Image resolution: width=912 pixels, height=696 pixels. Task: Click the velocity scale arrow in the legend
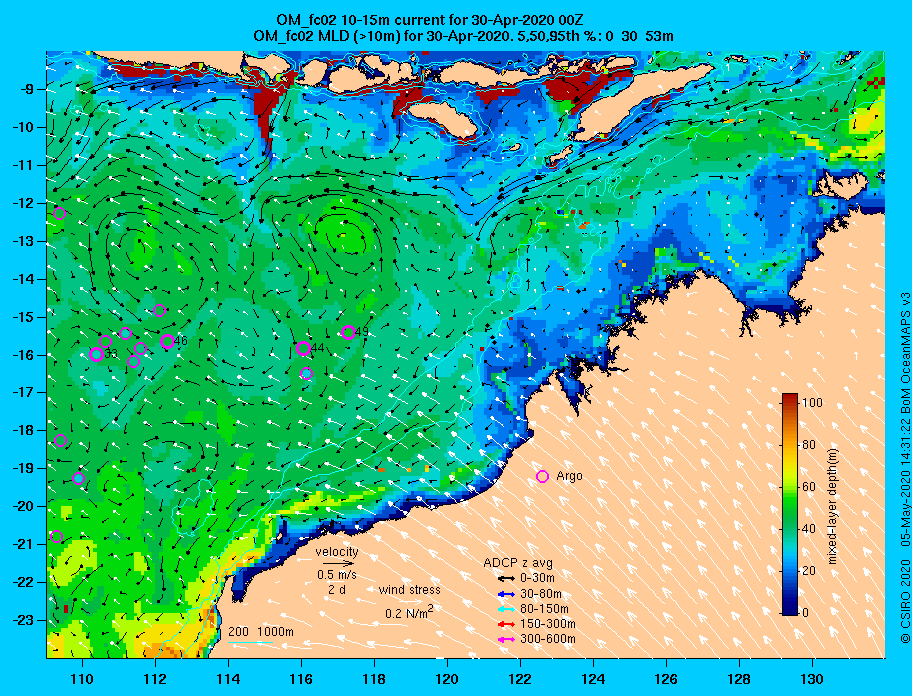338,563
